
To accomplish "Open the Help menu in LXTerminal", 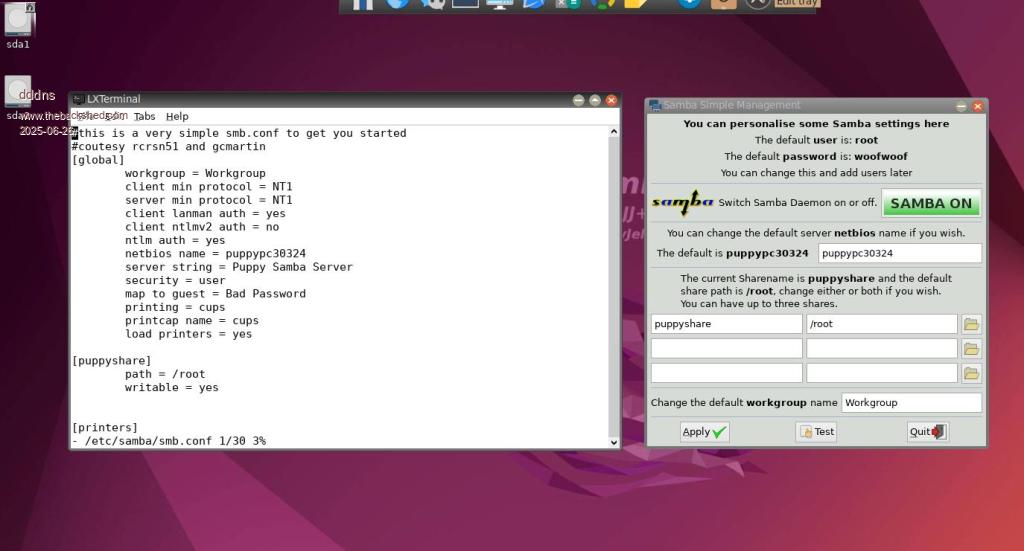I will 177,116.
